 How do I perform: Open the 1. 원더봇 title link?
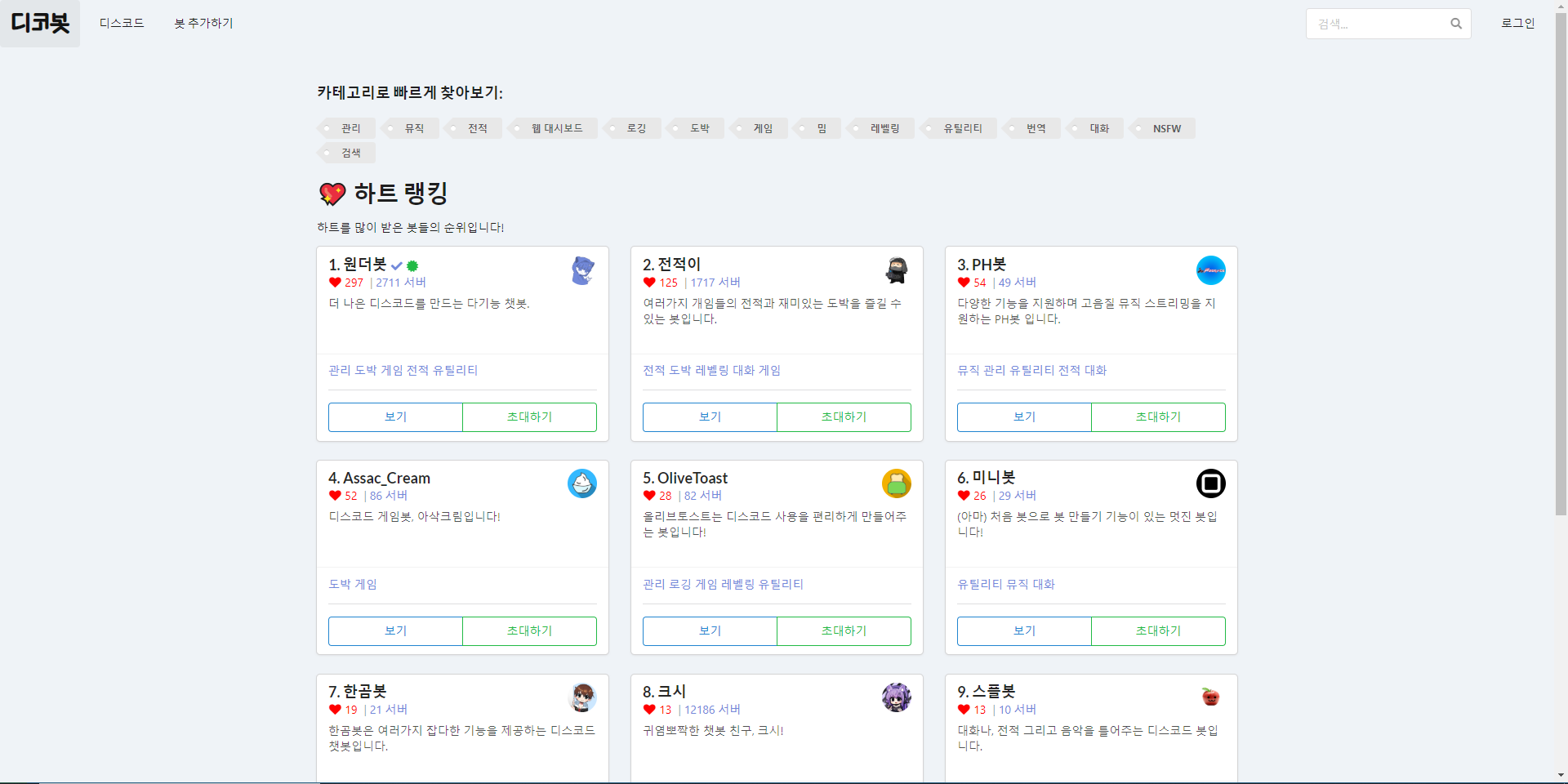pos(357,265)
